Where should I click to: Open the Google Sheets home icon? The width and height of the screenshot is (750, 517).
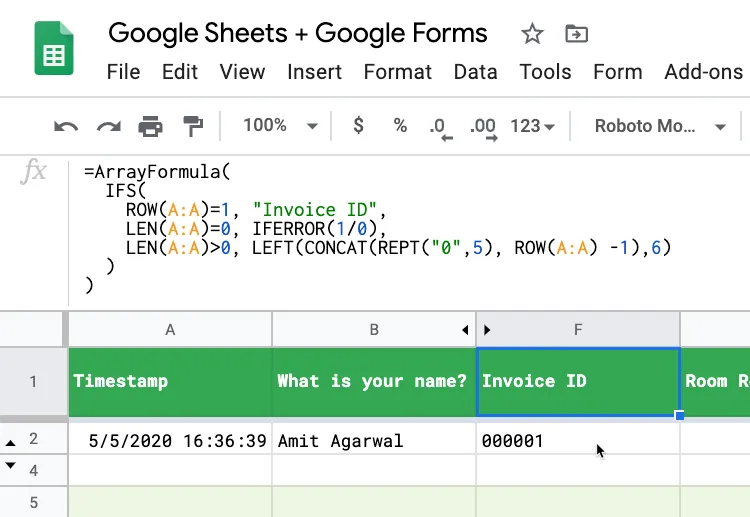pos(54,48)
